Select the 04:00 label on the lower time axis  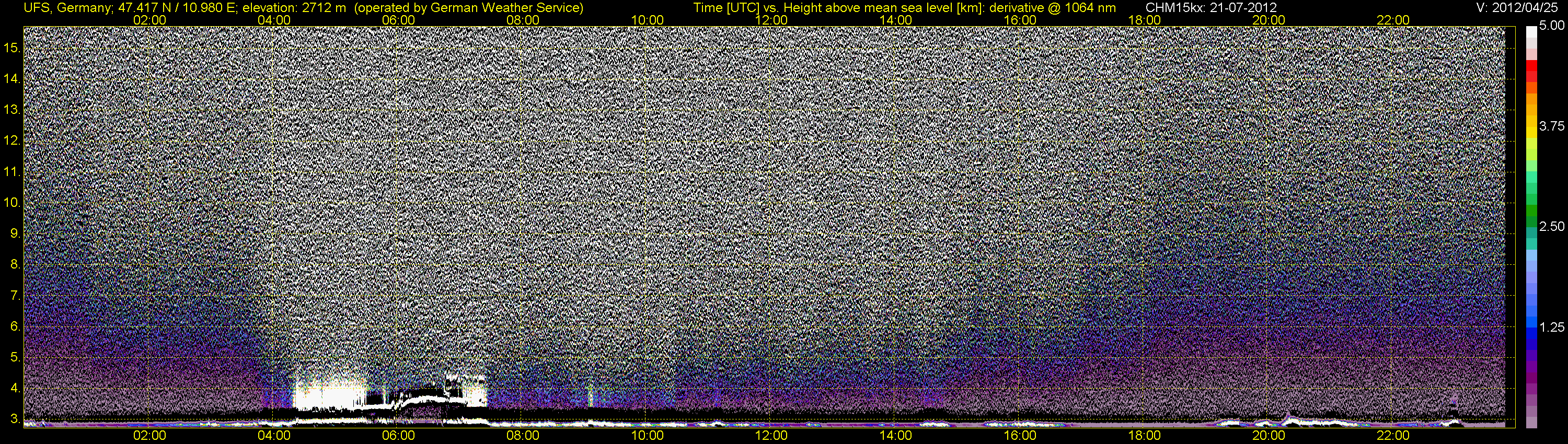(274, 436)
